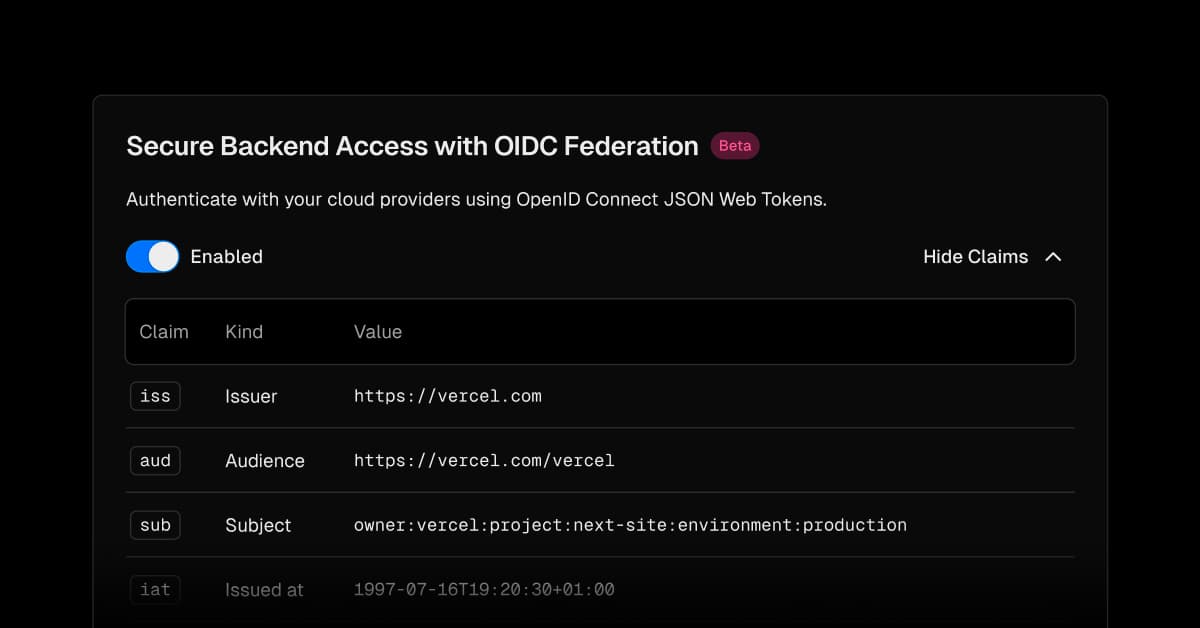Select the sub claim tag
The image size is (1200, 628).
click(x=155, y=525)
